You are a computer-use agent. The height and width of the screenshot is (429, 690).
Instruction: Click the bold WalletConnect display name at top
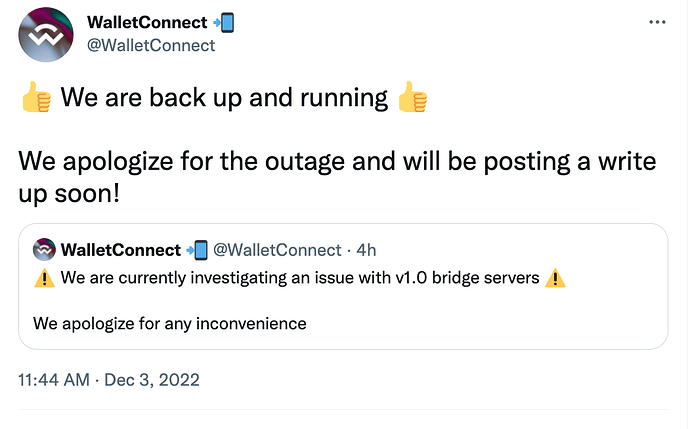147,22
